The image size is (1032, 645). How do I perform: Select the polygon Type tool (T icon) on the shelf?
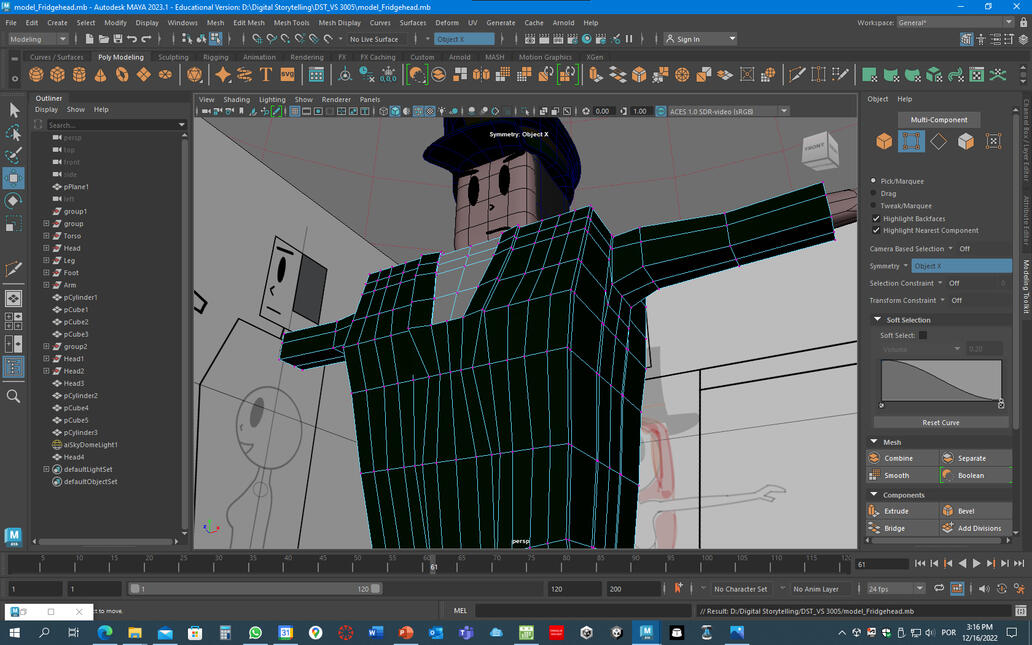265,74
